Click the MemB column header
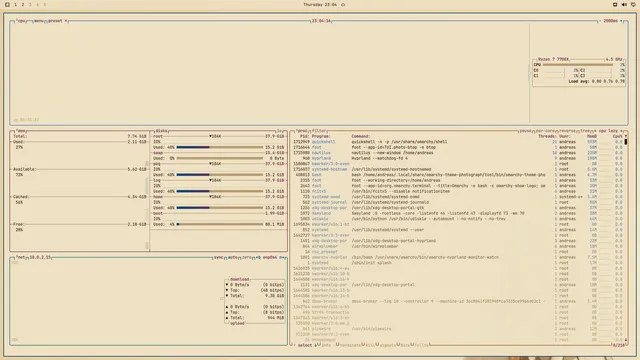This screenshot has width=640, height=360. point(592,136)
